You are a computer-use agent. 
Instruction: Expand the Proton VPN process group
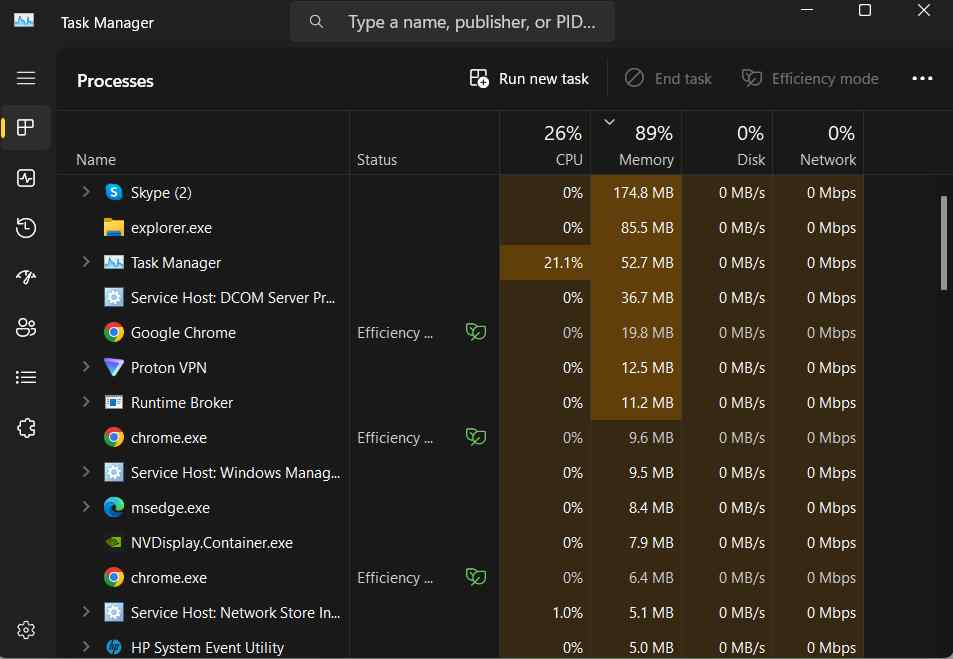tap(86, 367)
